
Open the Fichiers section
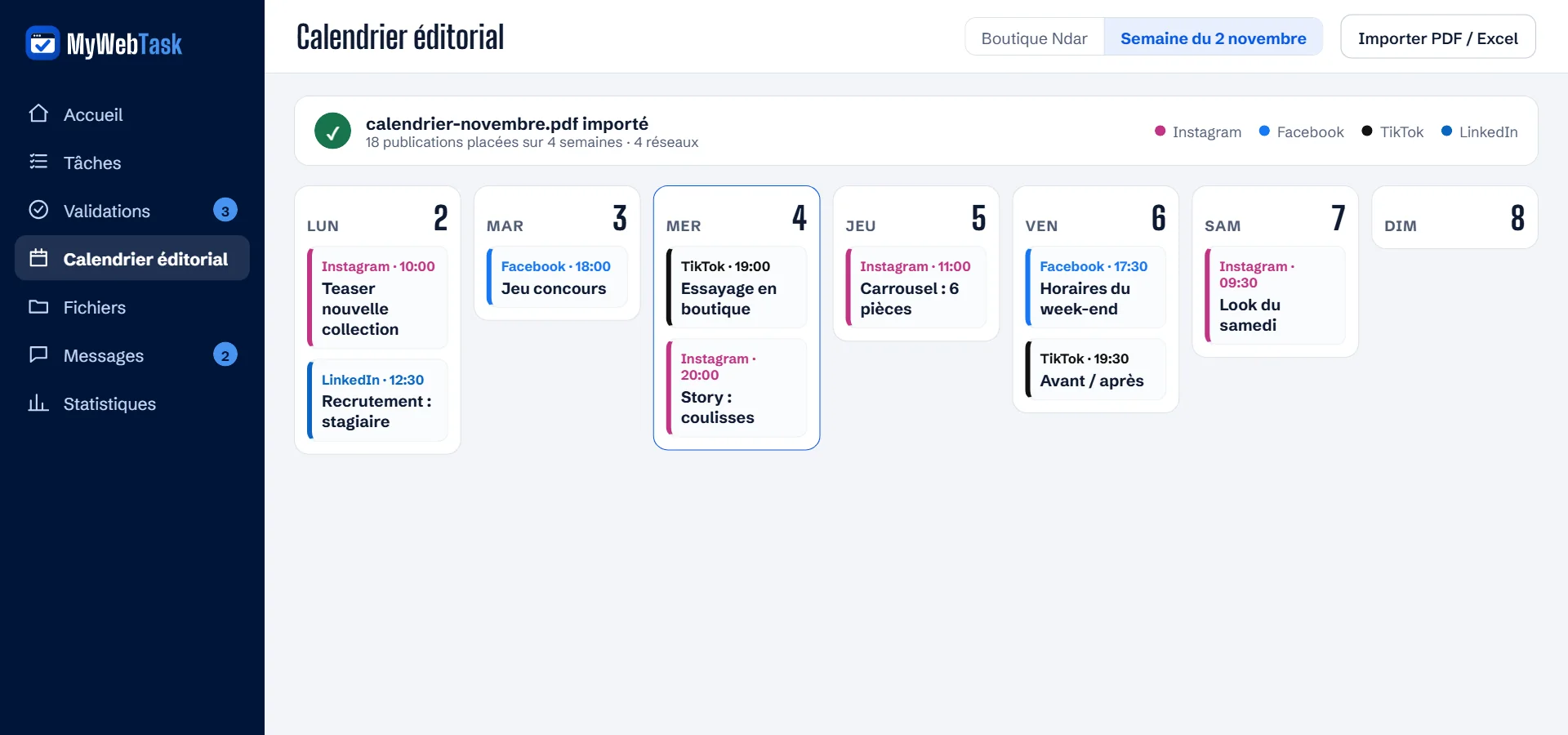click(132, 307)
